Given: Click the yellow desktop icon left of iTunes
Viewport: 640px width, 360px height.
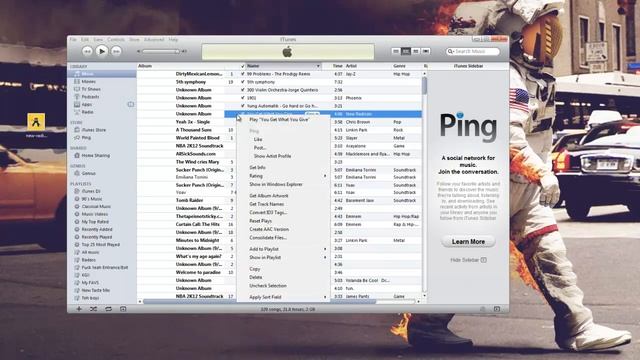Looking at the screenshot, I should click(x=36, y=122).
